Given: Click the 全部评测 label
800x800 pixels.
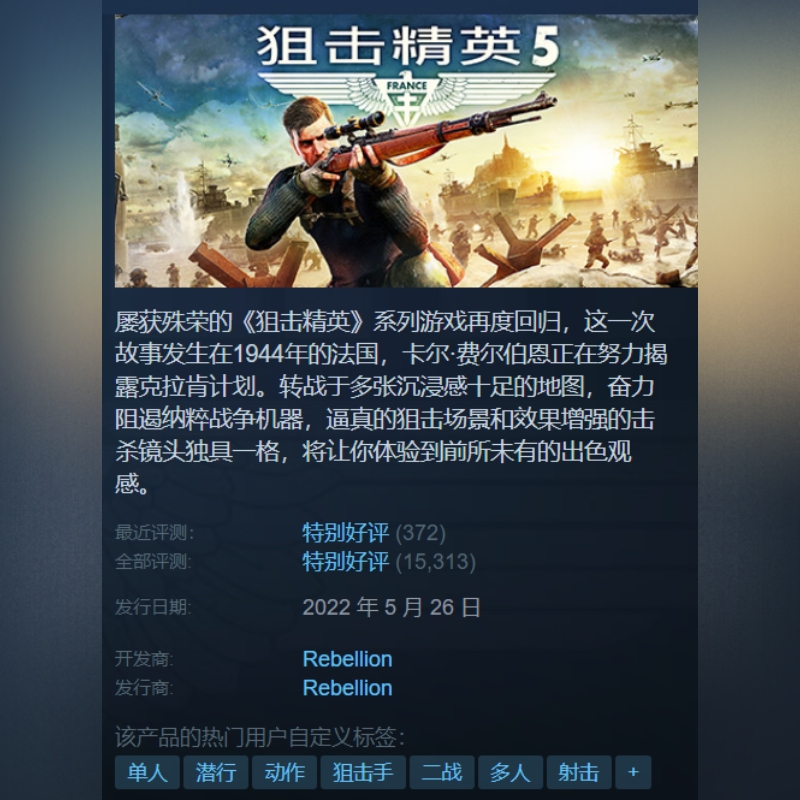Looking at the screenshot, I should tap(153, 562).
